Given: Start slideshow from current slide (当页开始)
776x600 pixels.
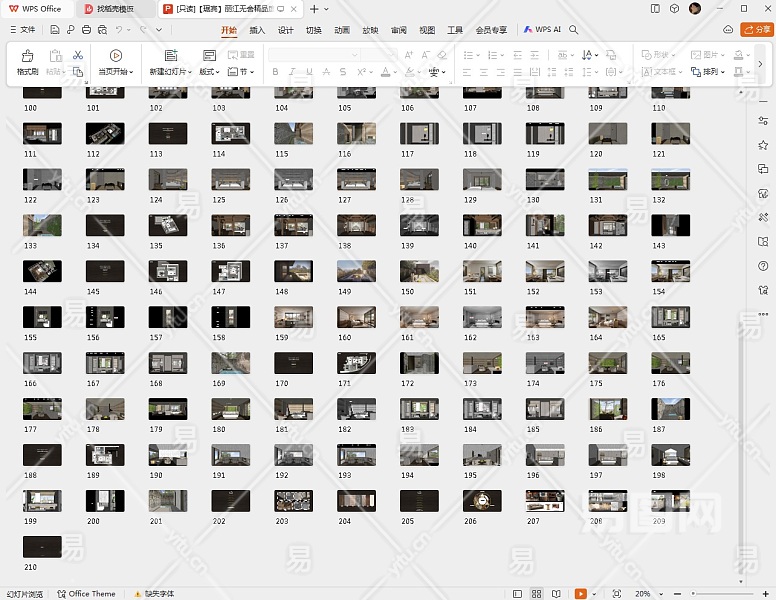Looking at the screenshot, I should click(x=116, y=56).
